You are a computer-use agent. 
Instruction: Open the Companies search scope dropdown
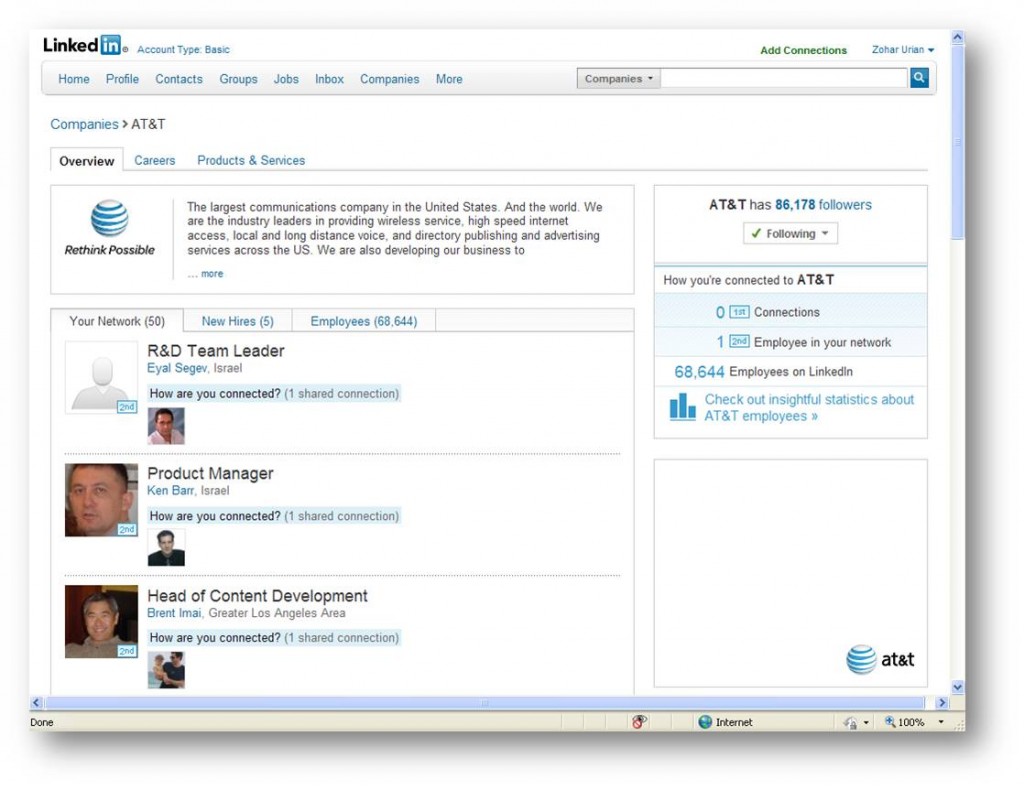point(618,78)
